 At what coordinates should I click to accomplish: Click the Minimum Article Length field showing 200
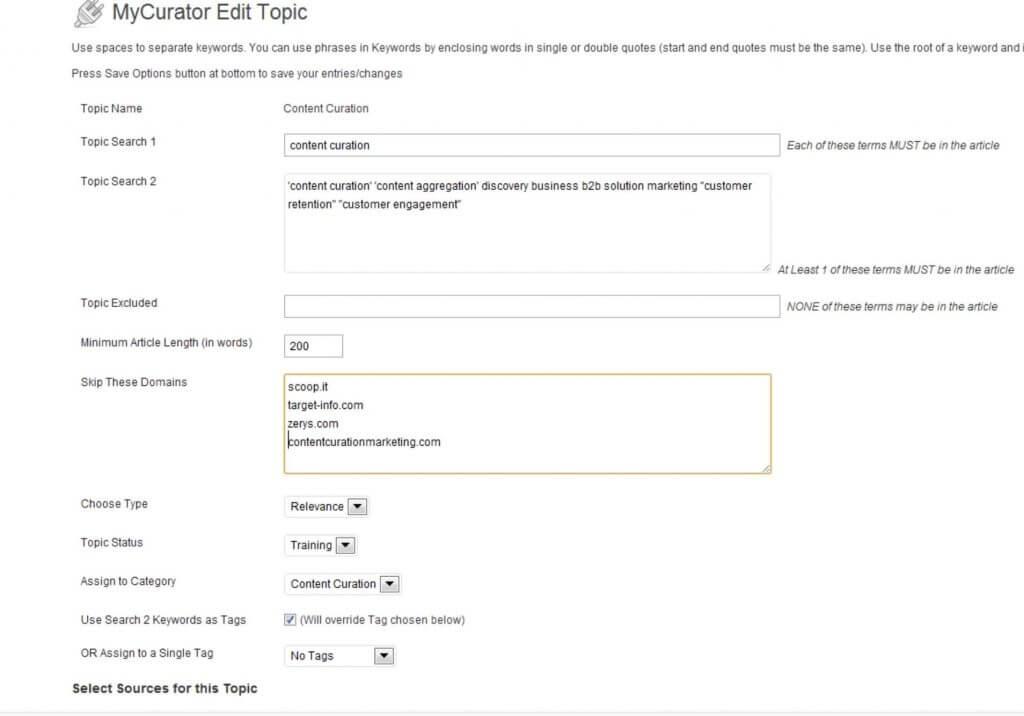[313, 346]
